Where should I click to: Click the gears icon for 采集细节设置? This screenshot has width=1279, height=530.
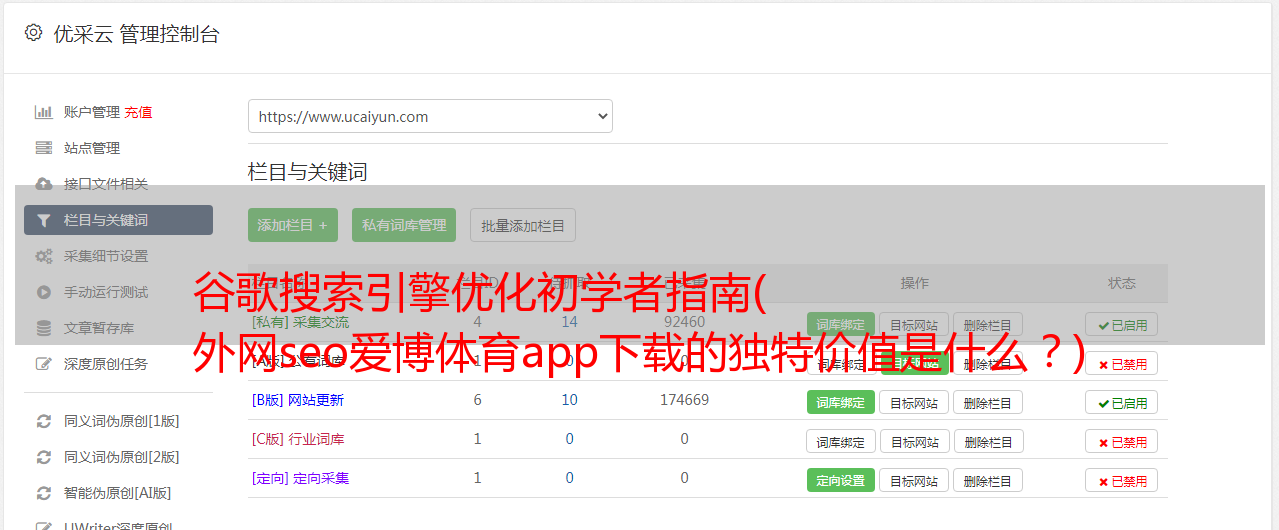pos(43,256)
